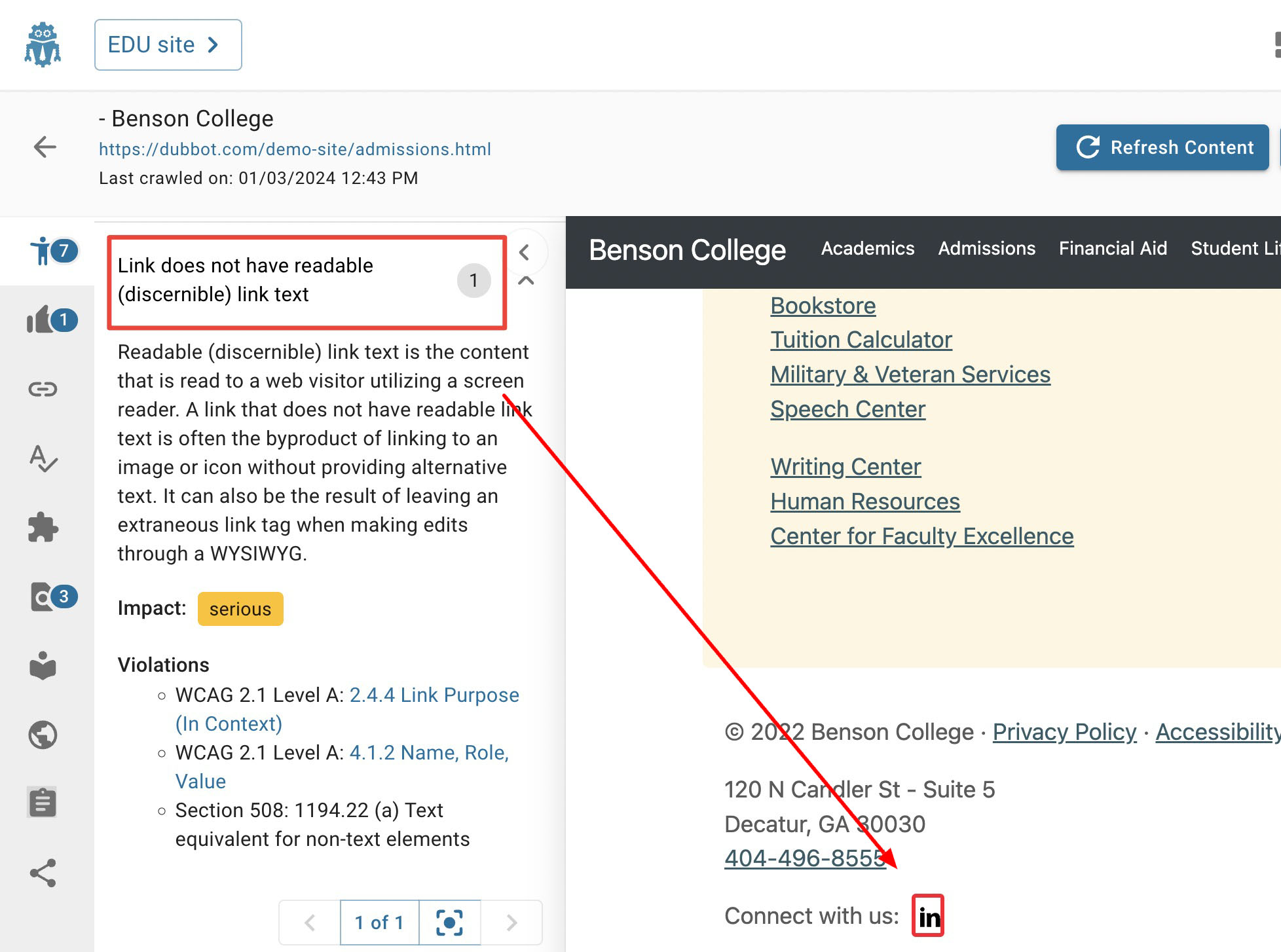Click the back arrow to return to page list

click(45, 147)
